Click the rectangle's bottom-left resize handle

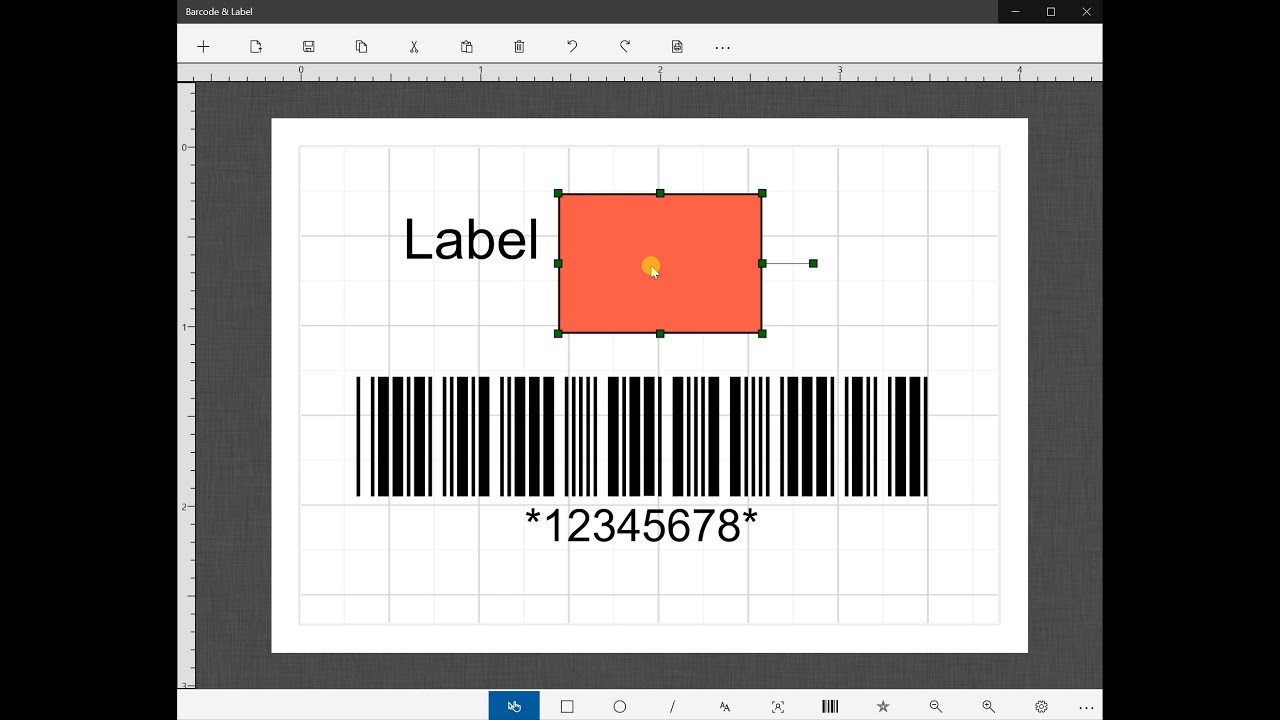point(558,334)
